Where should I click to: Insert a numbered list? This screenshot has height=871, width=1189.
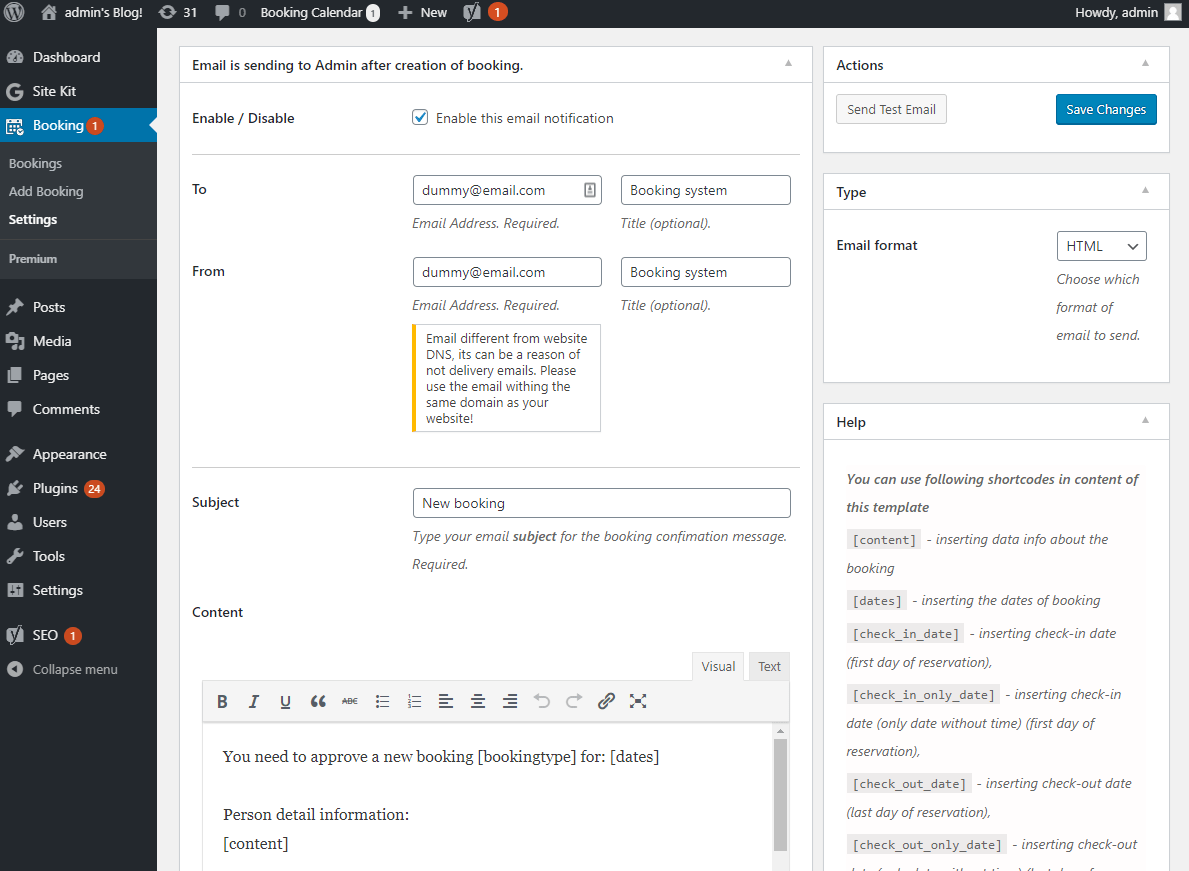(x=414, y=701)
